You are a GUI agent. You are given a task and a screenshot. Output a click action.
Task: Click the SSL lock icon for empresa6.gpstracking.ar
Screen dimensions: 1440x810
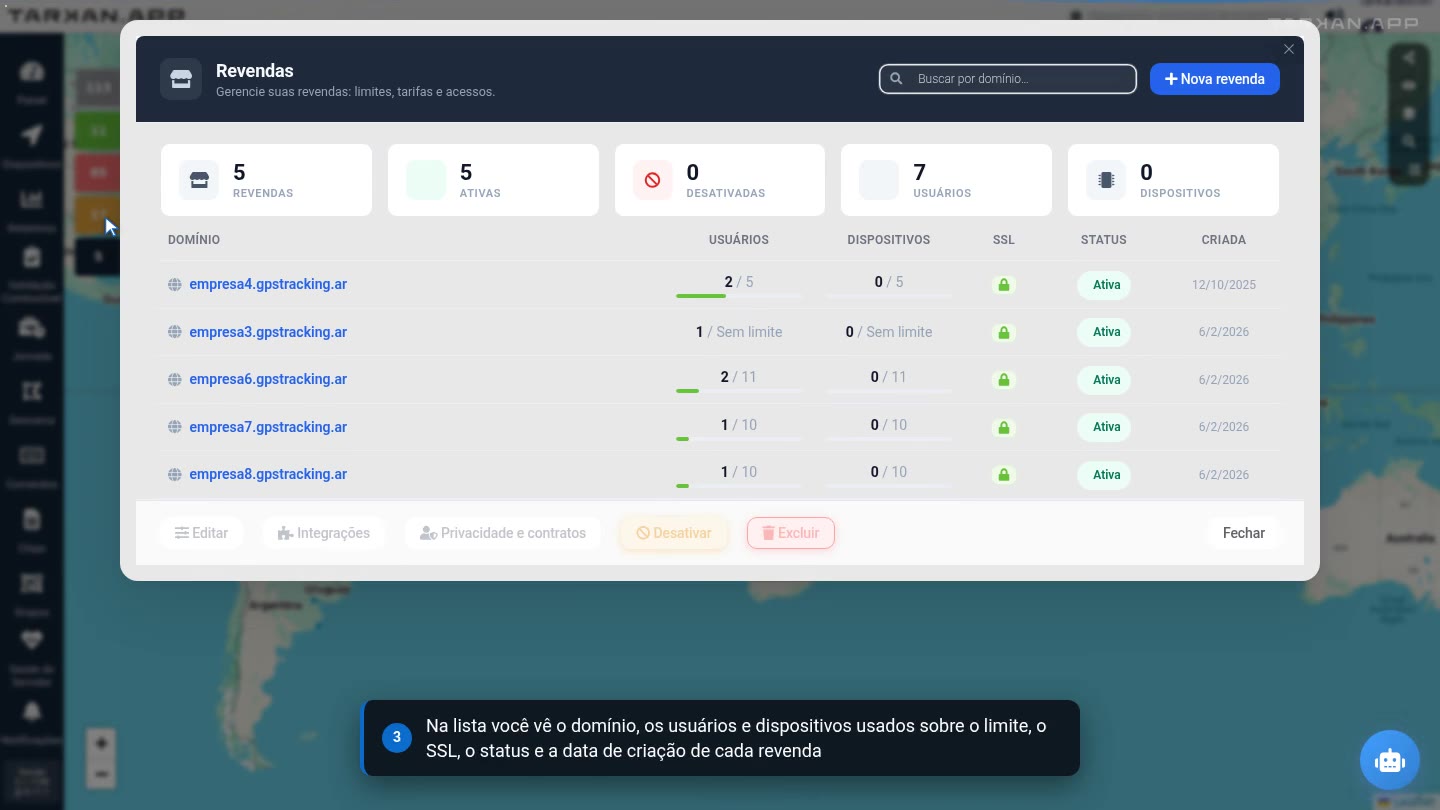pyautogui.click(x=1004, y=380)
